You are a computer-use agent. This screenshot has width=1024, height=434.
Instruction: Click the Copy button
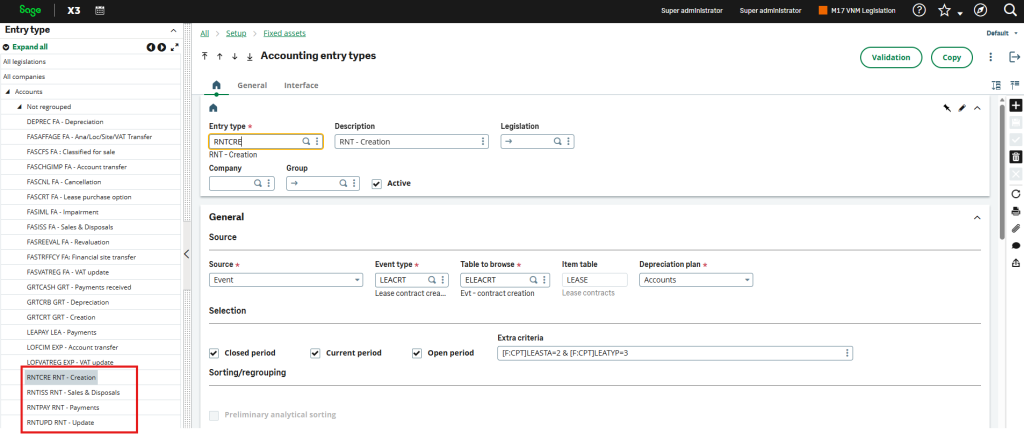951,58
